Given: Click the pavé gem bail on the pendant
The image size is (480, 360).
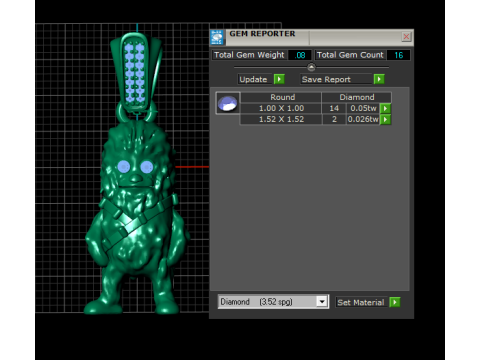Looking at the screenshot, I should [x=135, y=73].
